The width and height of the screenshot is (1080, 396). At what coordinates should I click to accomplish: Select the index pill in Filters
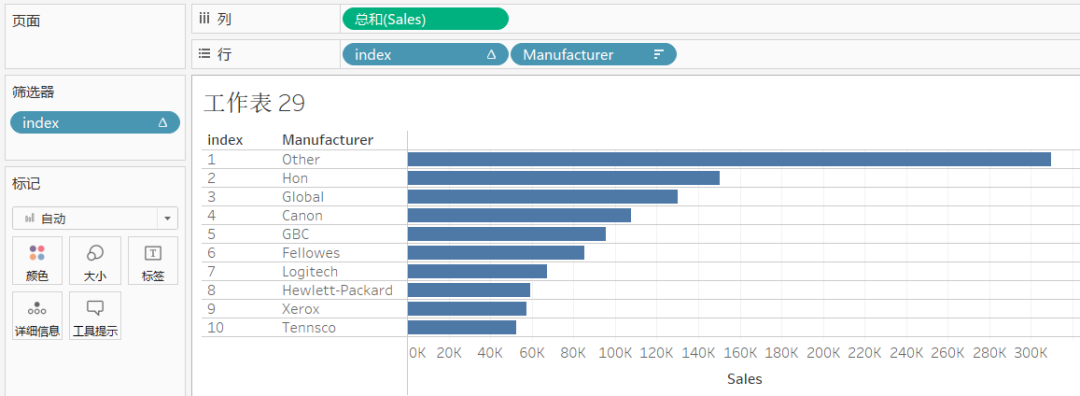pyautogui.click(x=95, y=123)
